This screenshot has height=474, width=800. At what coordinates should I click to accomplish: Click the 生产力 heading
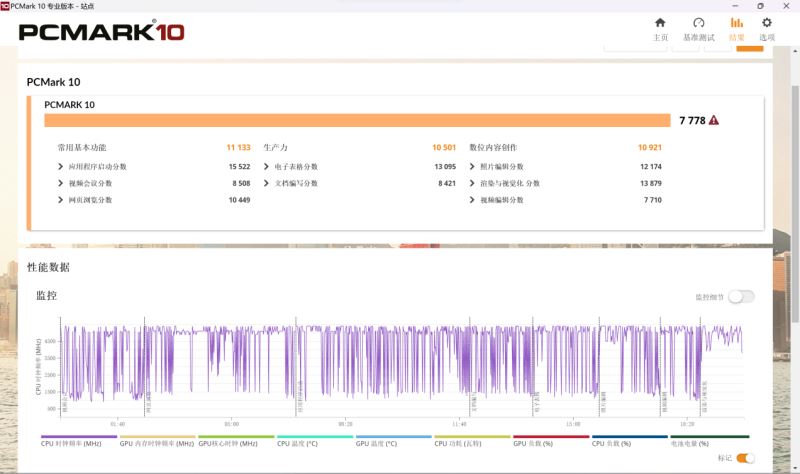pos(276,147)
